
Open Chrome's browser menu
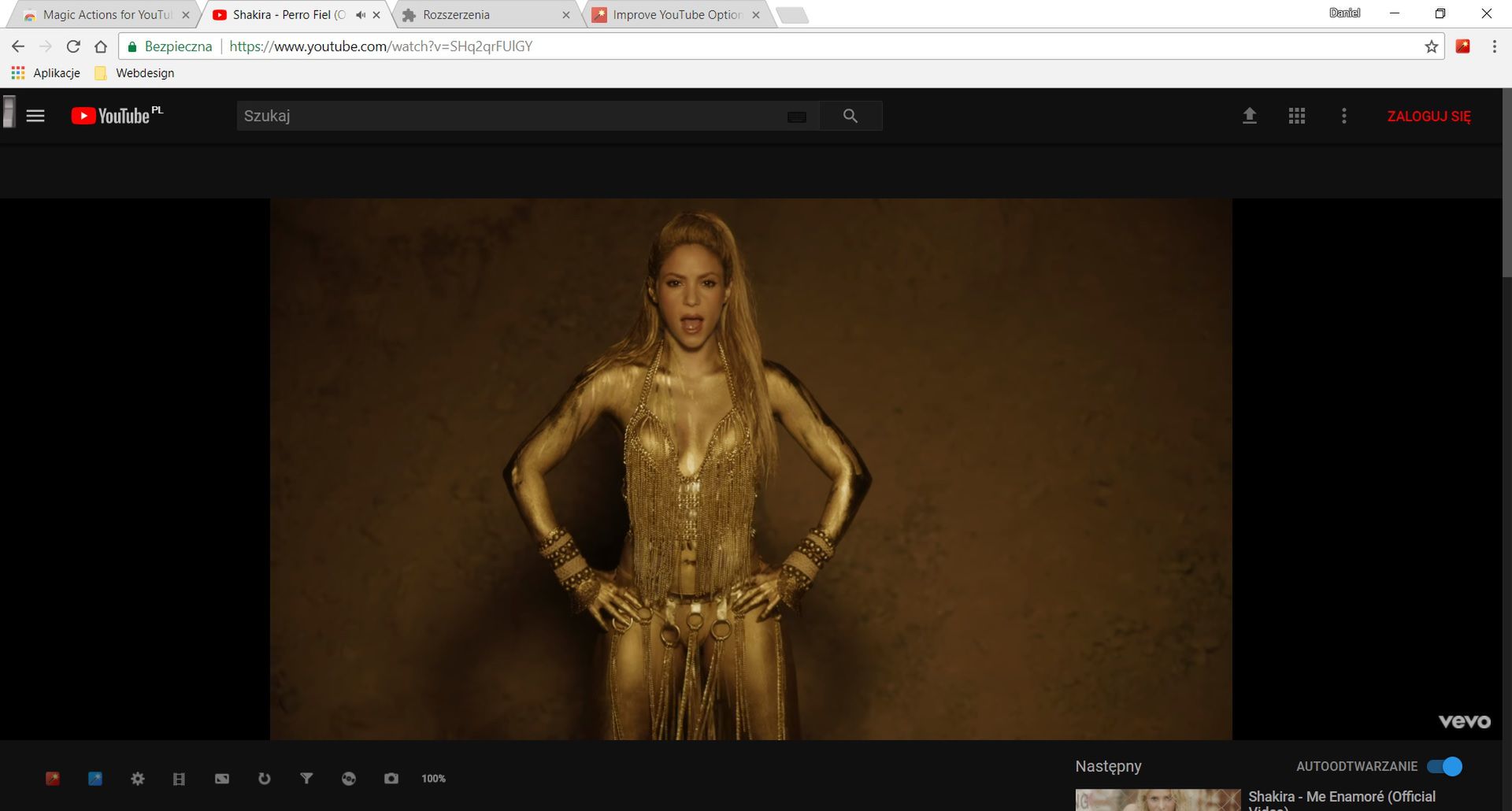(x=1495, y=46)
